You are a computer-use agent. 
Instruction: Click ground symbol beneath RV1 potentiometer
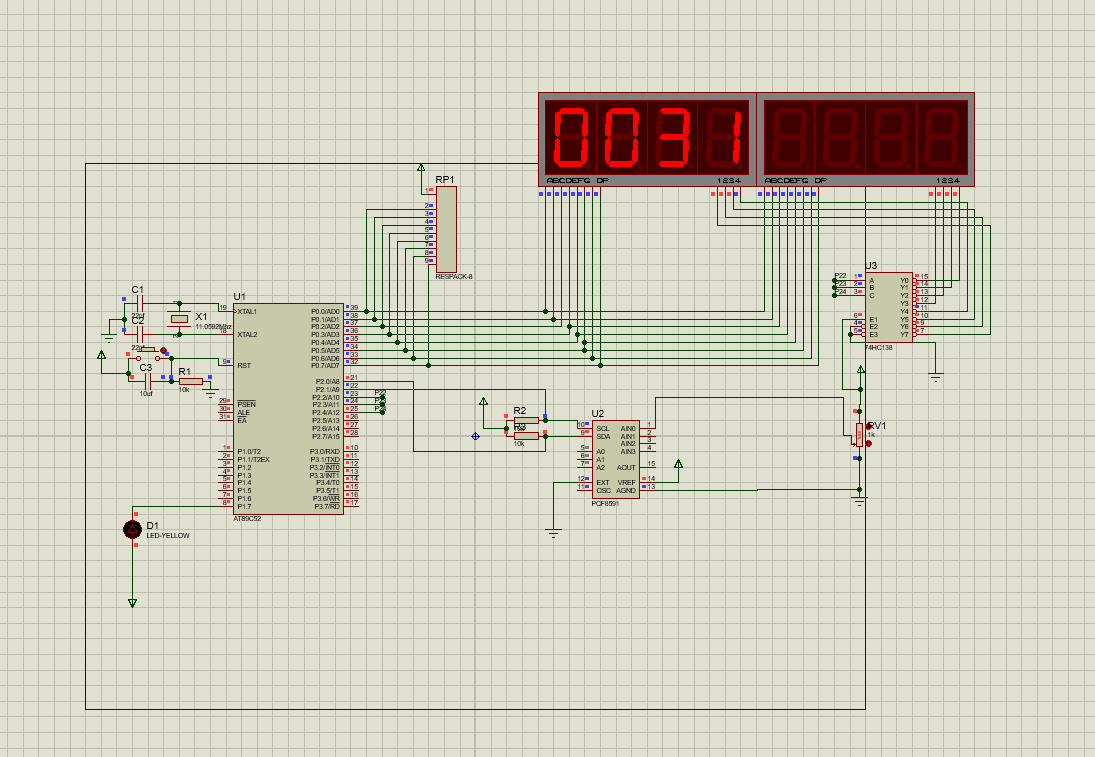coord(860,501)
